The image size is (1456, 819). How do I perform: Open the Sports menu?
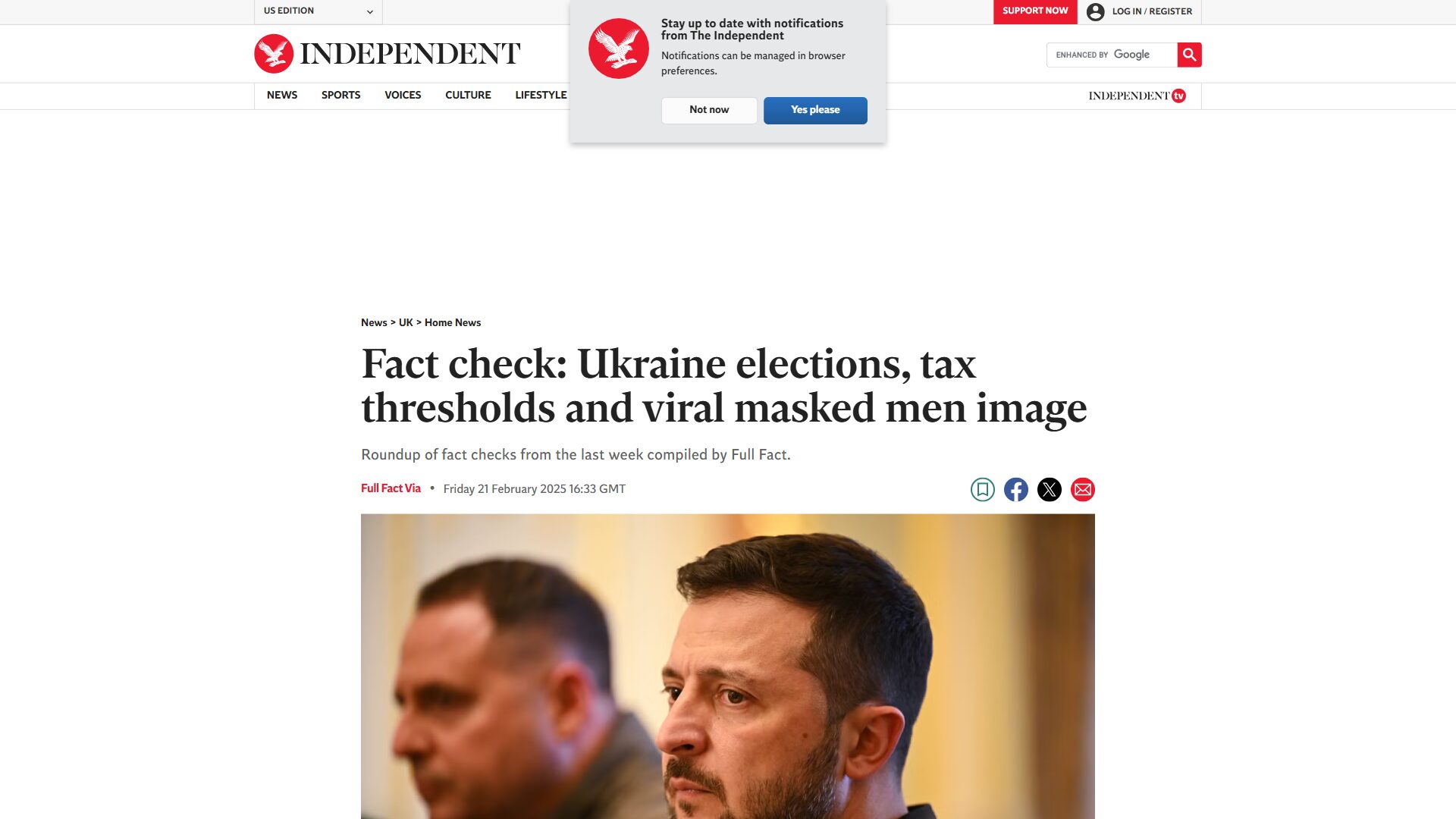pyautogui.click(x=340, y=95)
